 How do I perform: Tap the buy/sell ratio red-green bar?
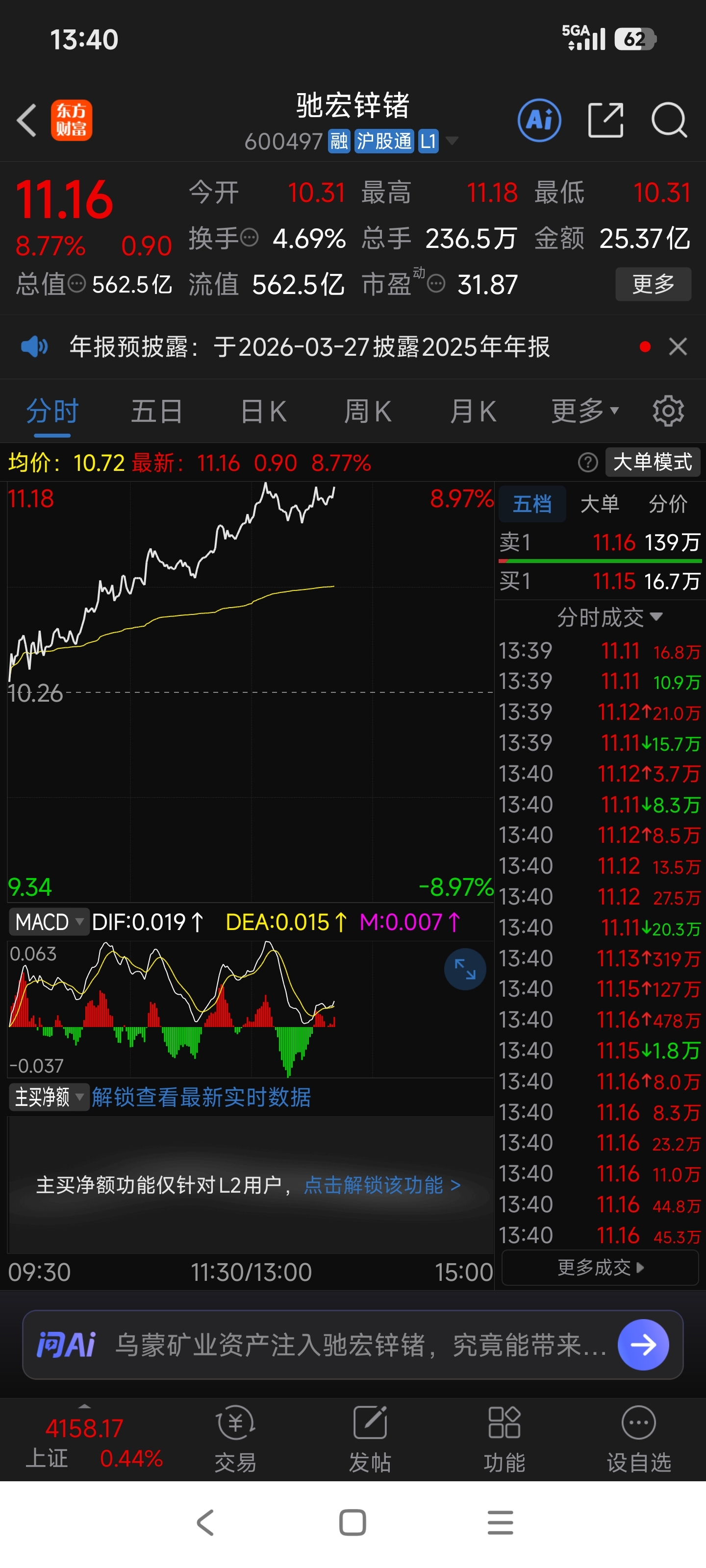(x=600, y=561)
